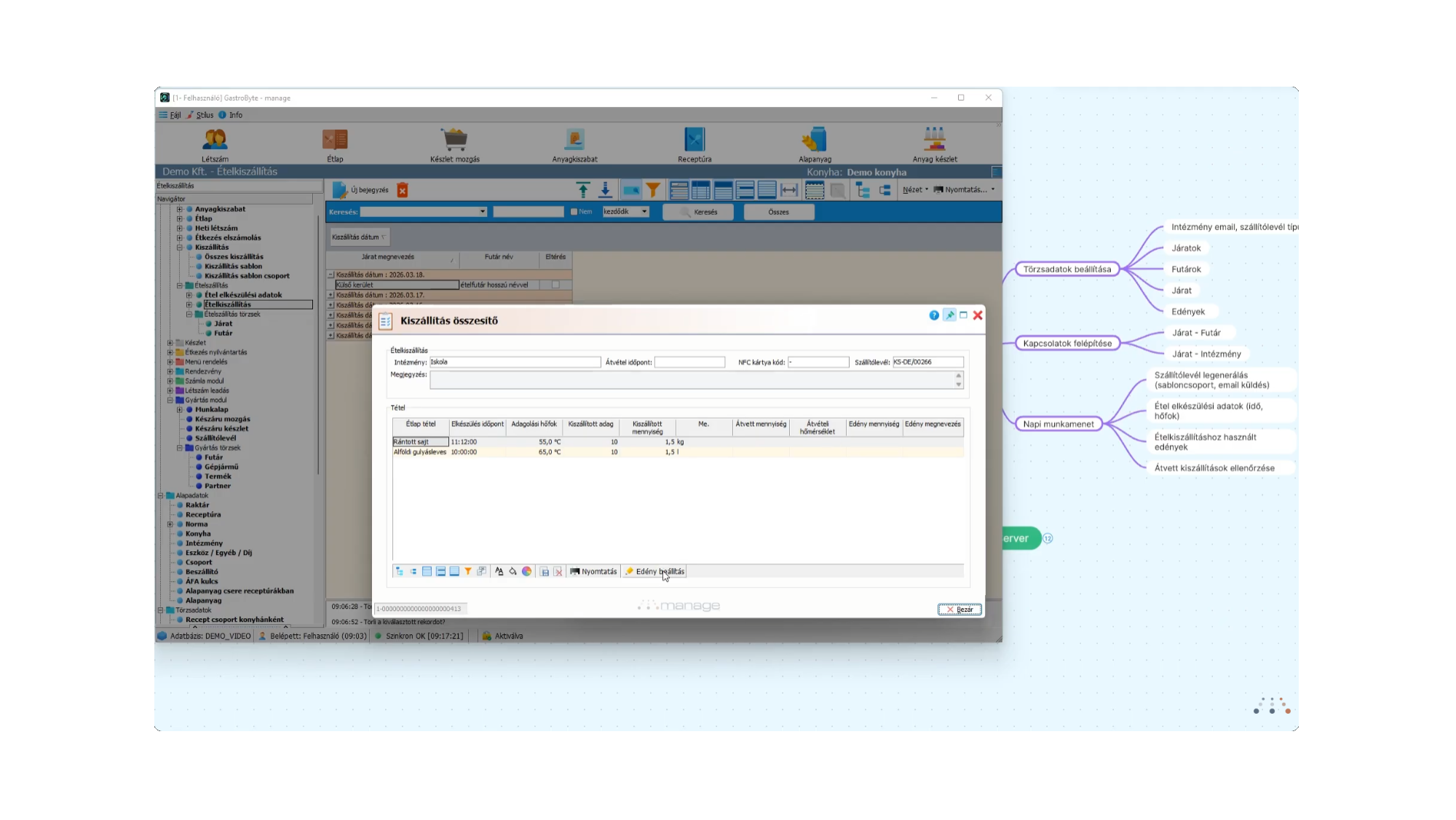This screenshot has height=820, width=1456.
Task: Toggle the Nem checkbox in search bar
Action: (x=574, y=212)
